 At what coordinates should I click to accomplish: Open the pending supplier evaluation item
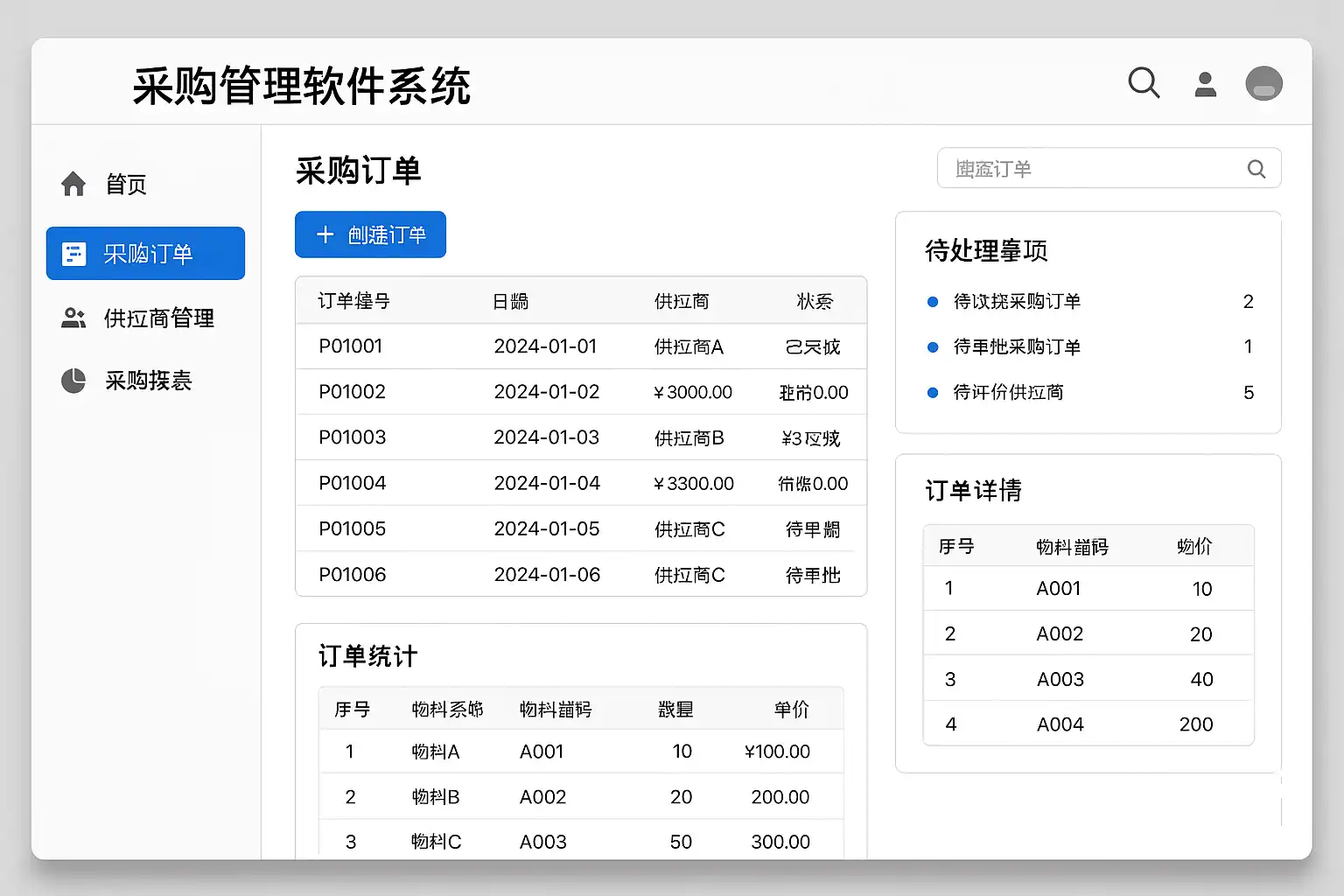coord(1008,393)
